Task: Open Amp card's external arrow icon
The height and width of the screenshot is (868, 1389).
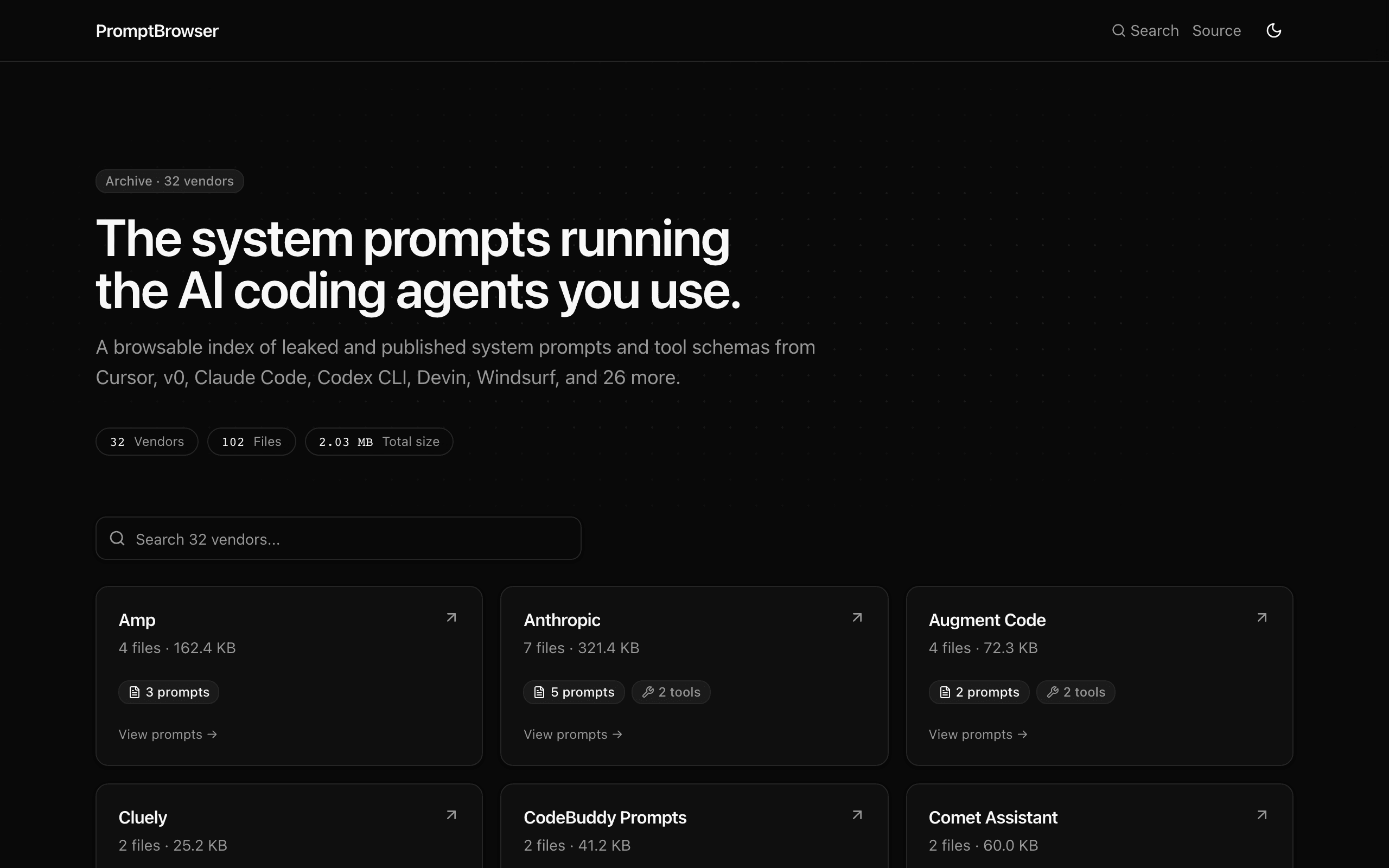Action: [452, 618]
